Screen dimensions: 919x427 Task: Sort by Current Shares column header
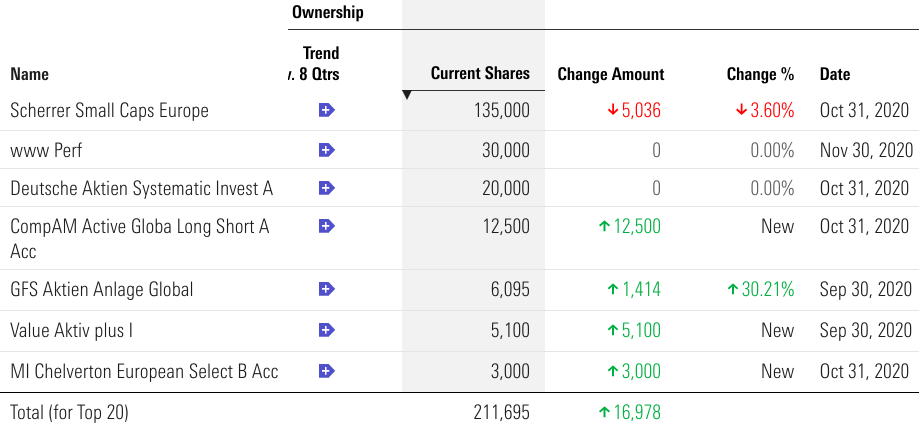pyautogui.click(x=480, y=74)
